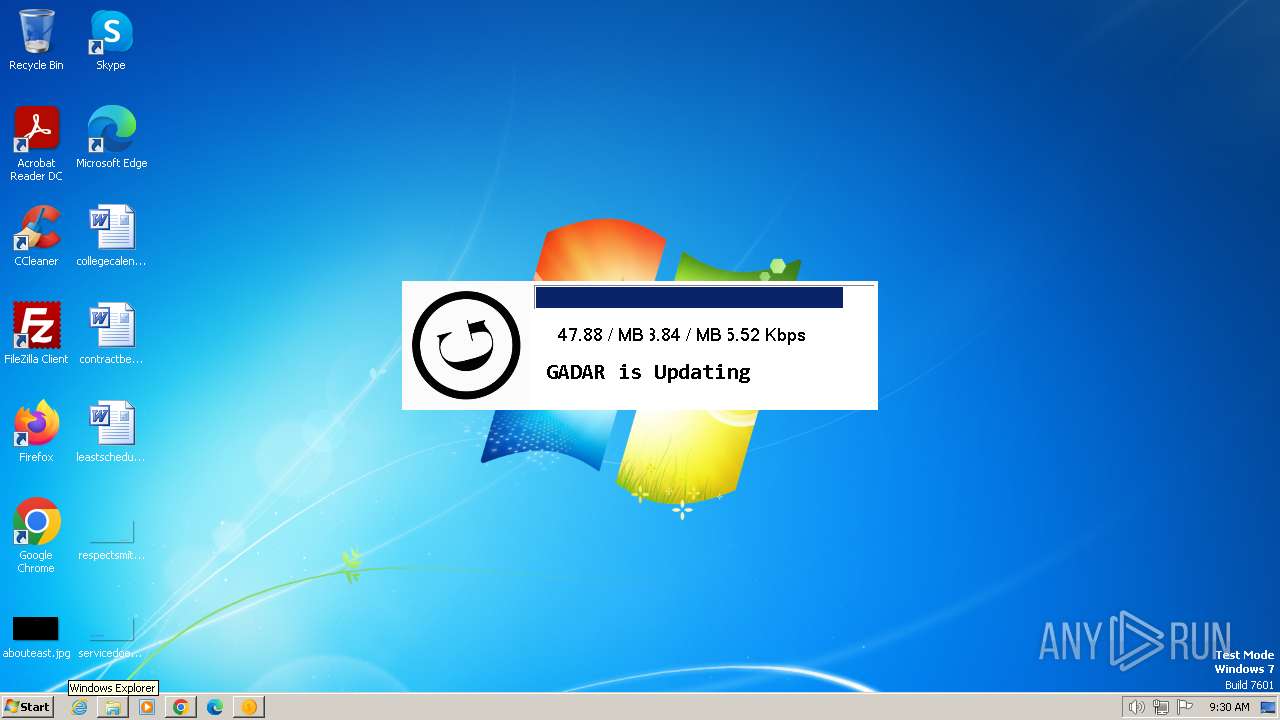Open the network tray icon
Screen dimensions: 1280x720
tap(1161, 707)
